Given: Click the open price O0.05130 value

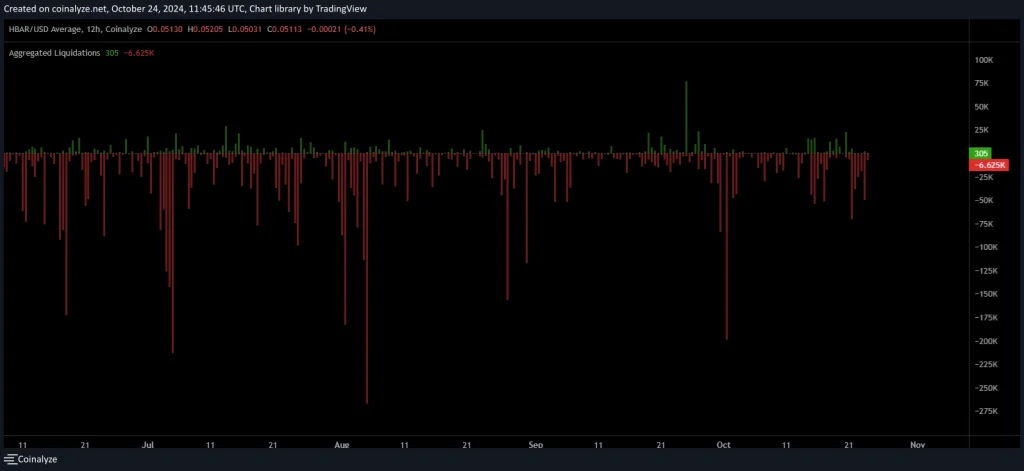Looking at the screenshot, I should coord(165,29).
